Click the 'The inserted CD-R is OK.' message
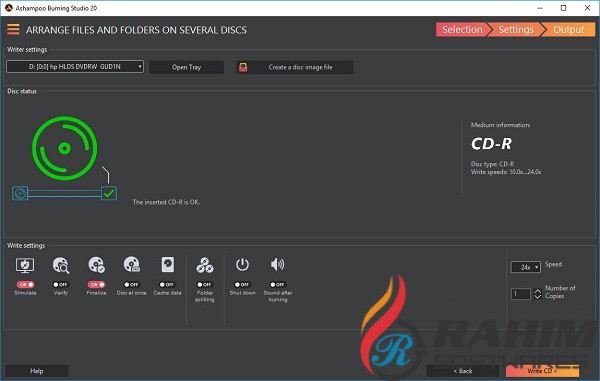The height and width of the screenshot is (381, 600). click(x=166, y=202)
